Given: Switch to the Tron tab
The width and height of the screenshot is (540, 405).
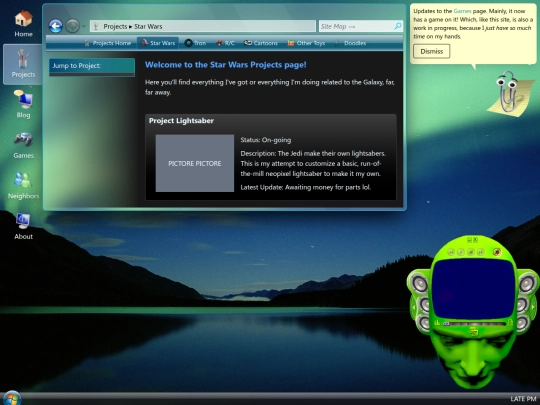Looking at the screenshot, I should point(195,43).
